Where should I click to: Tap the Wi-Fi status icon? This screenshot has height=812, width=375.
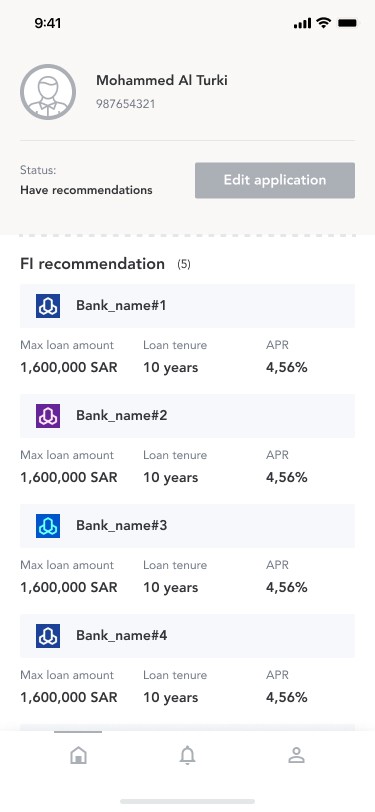tap(324, 23)
